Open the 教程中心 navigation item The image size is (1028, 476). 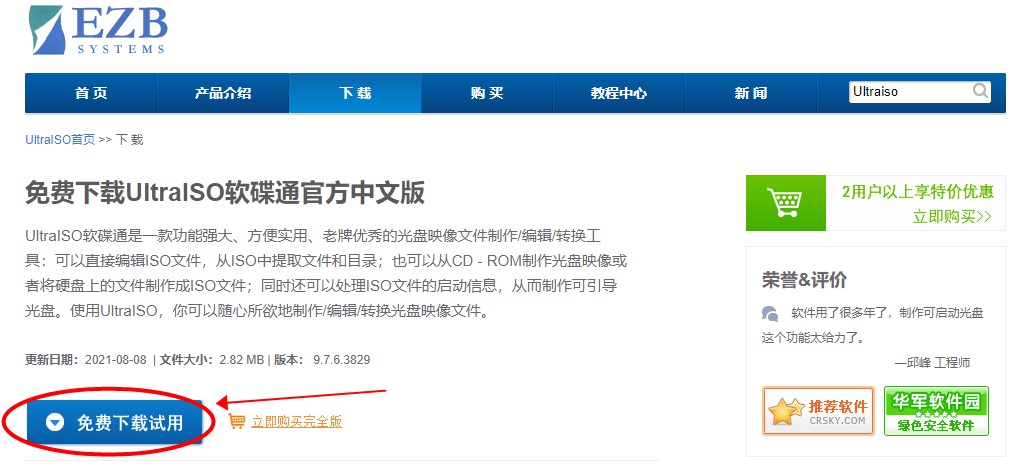tap(619, 93)
